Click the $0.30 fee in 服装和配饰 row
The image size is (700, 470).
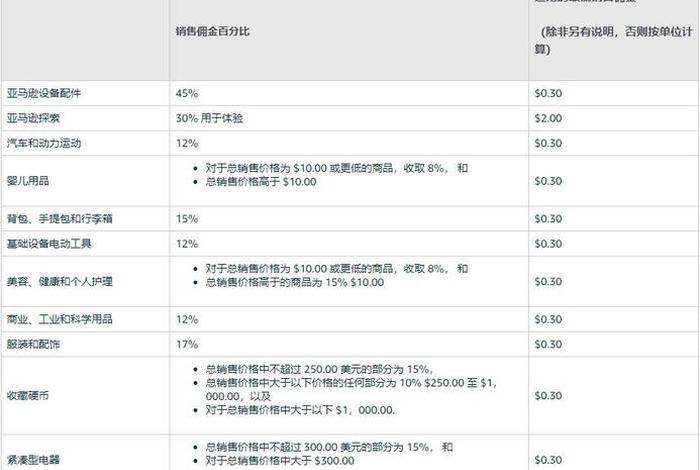548,344
